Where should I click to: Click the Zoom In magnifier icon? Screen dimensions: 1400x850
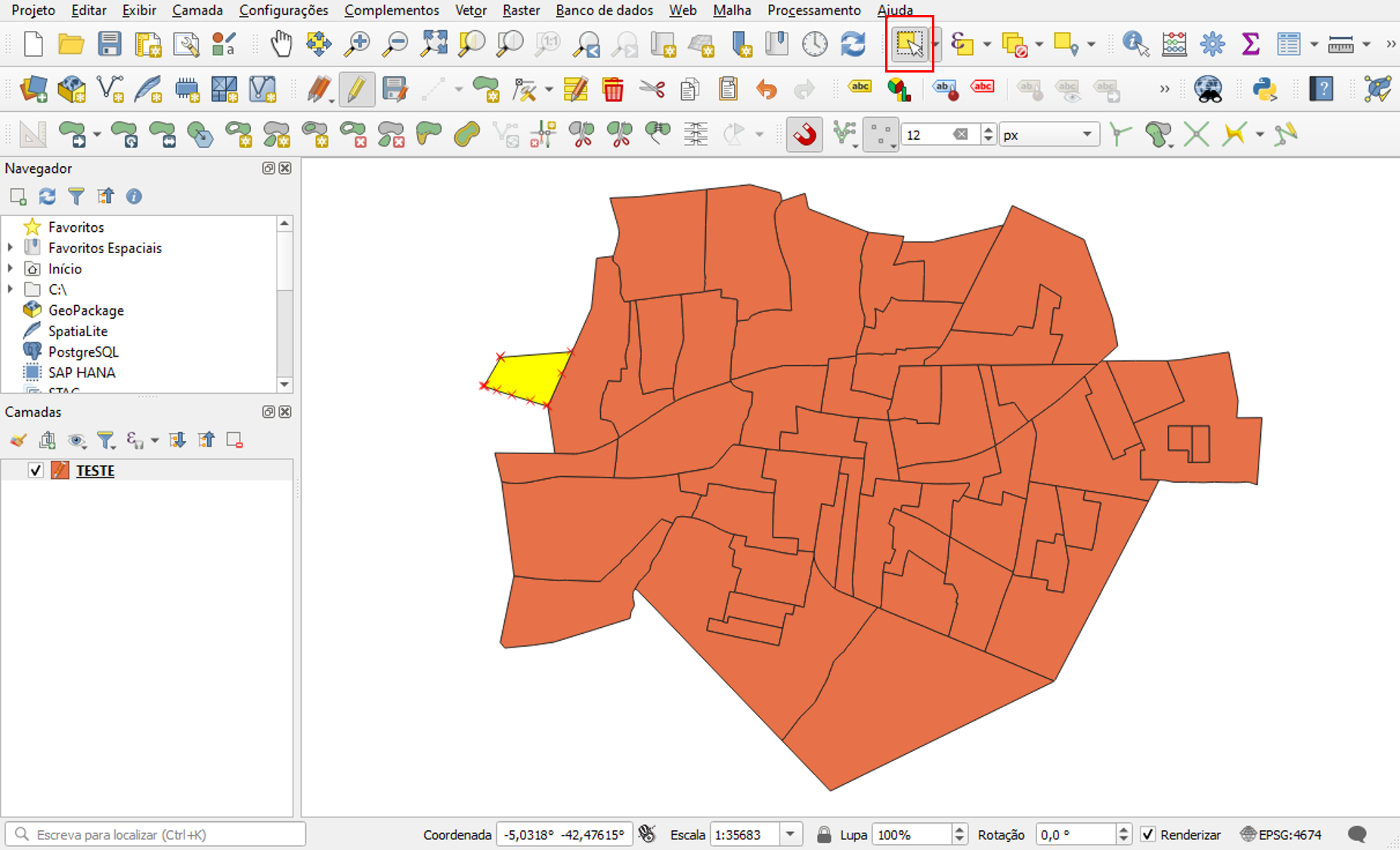point(357,45)
